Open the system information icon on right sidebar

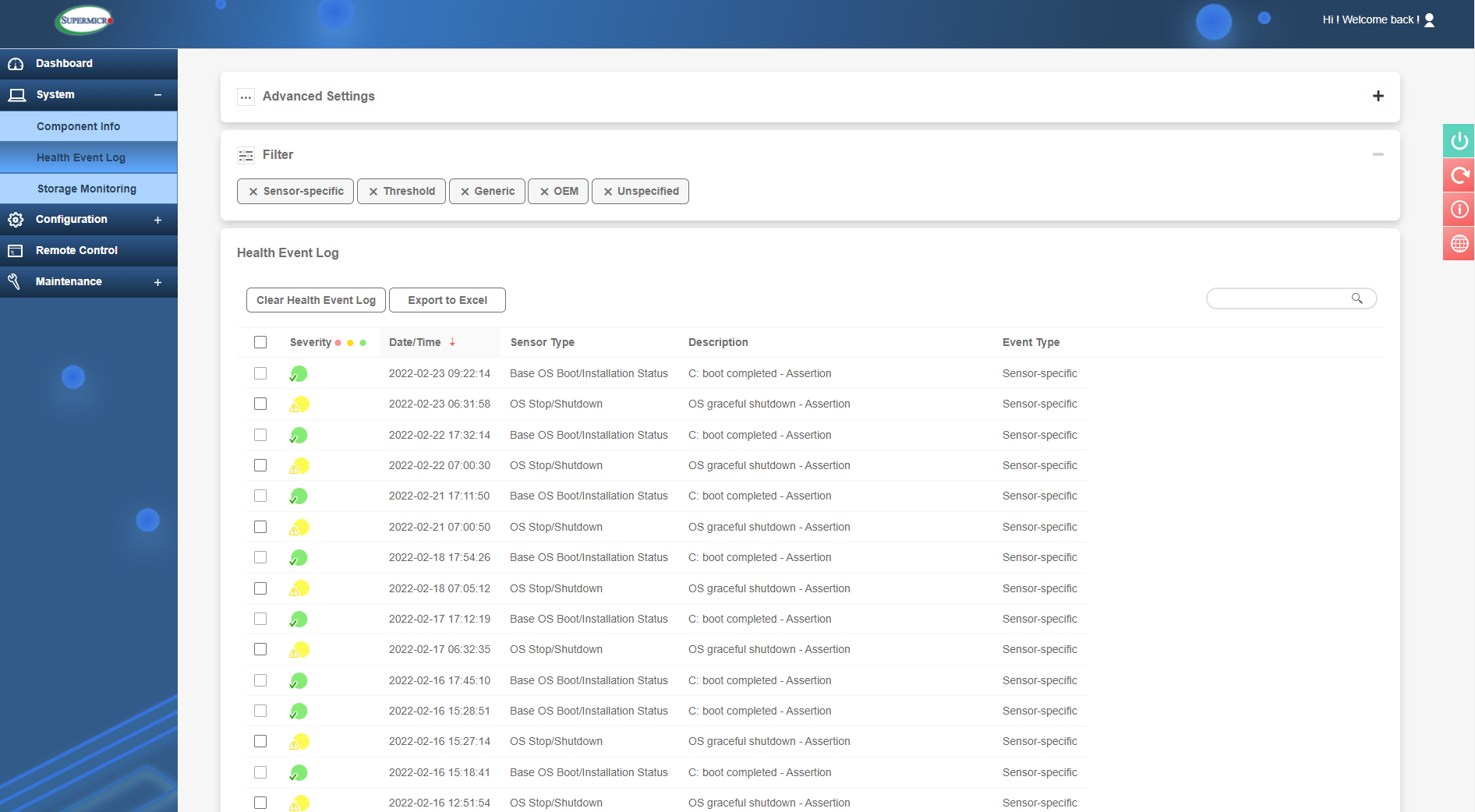(1458, 209)
